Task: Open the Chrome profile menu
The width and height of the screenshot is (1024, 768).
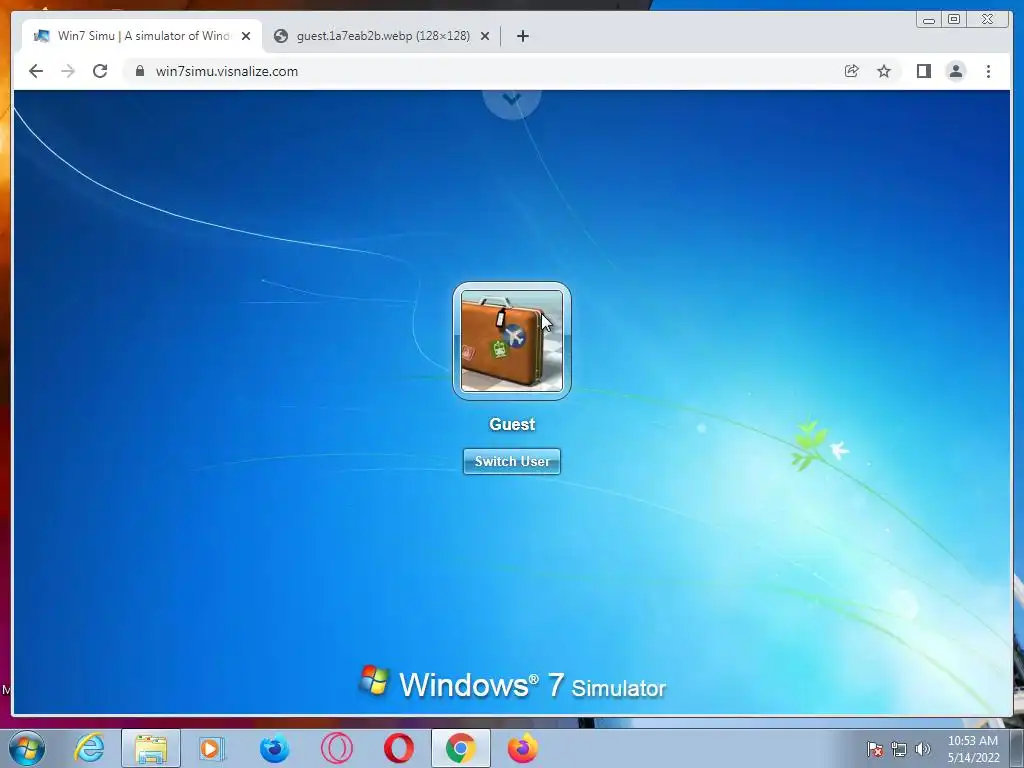Action: tap(956, 71)
